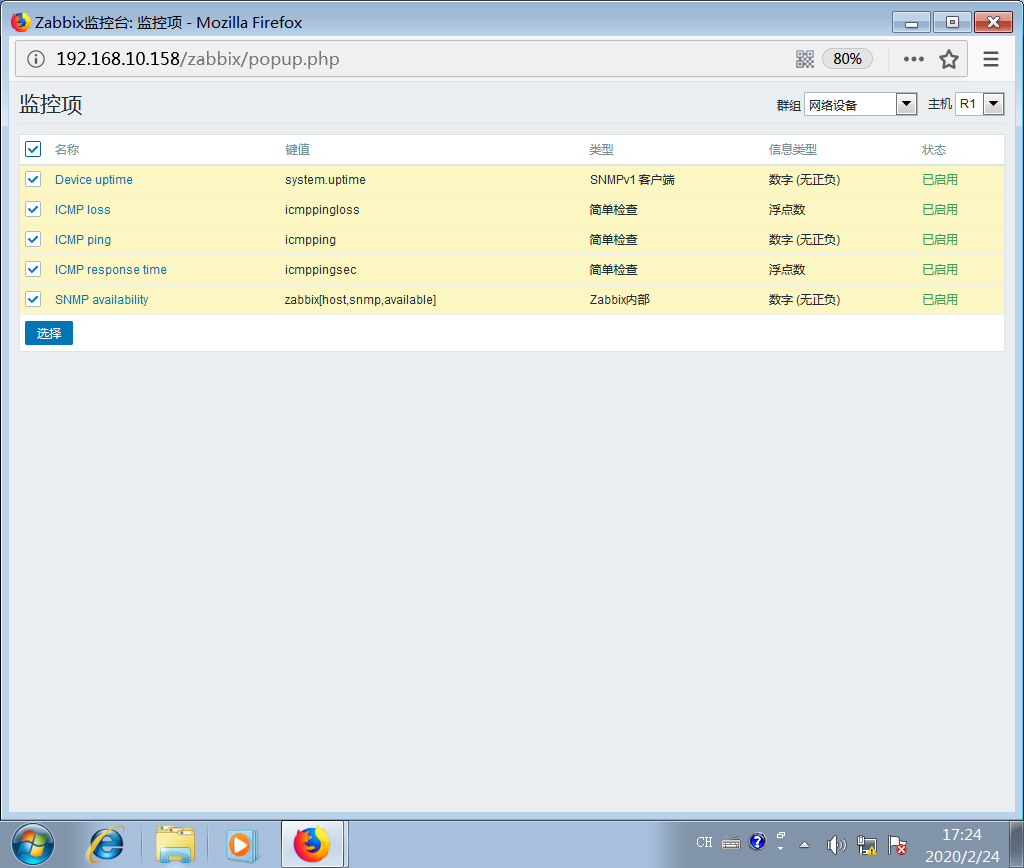The image size is (1024, 868).
Task: Open the ICMP response time link
Action: [x=110, y=270]
